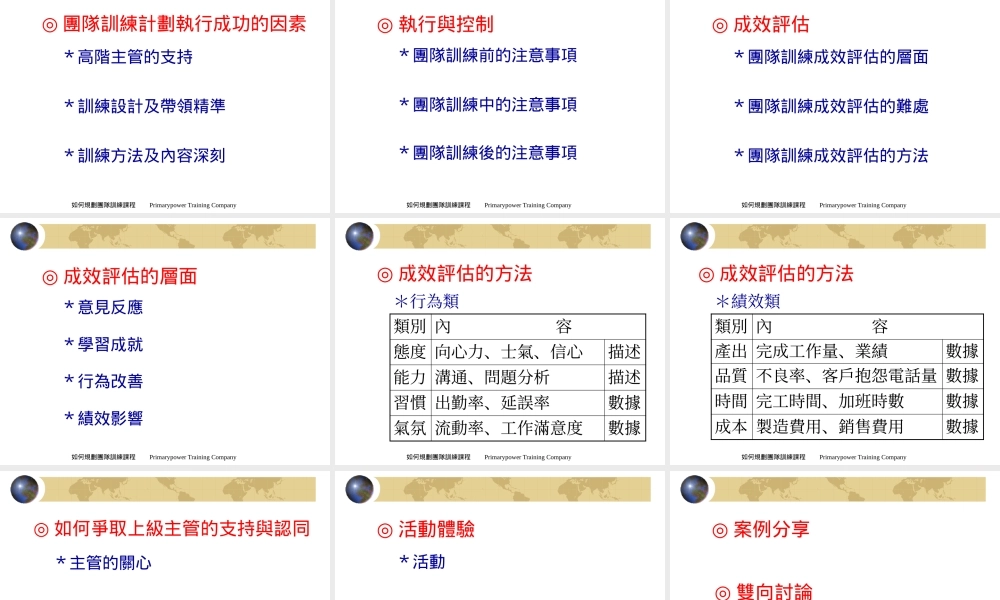The image size is (1000, 600).
Task: Click the 描述 cell in the 能力 row
Action: 625,377
